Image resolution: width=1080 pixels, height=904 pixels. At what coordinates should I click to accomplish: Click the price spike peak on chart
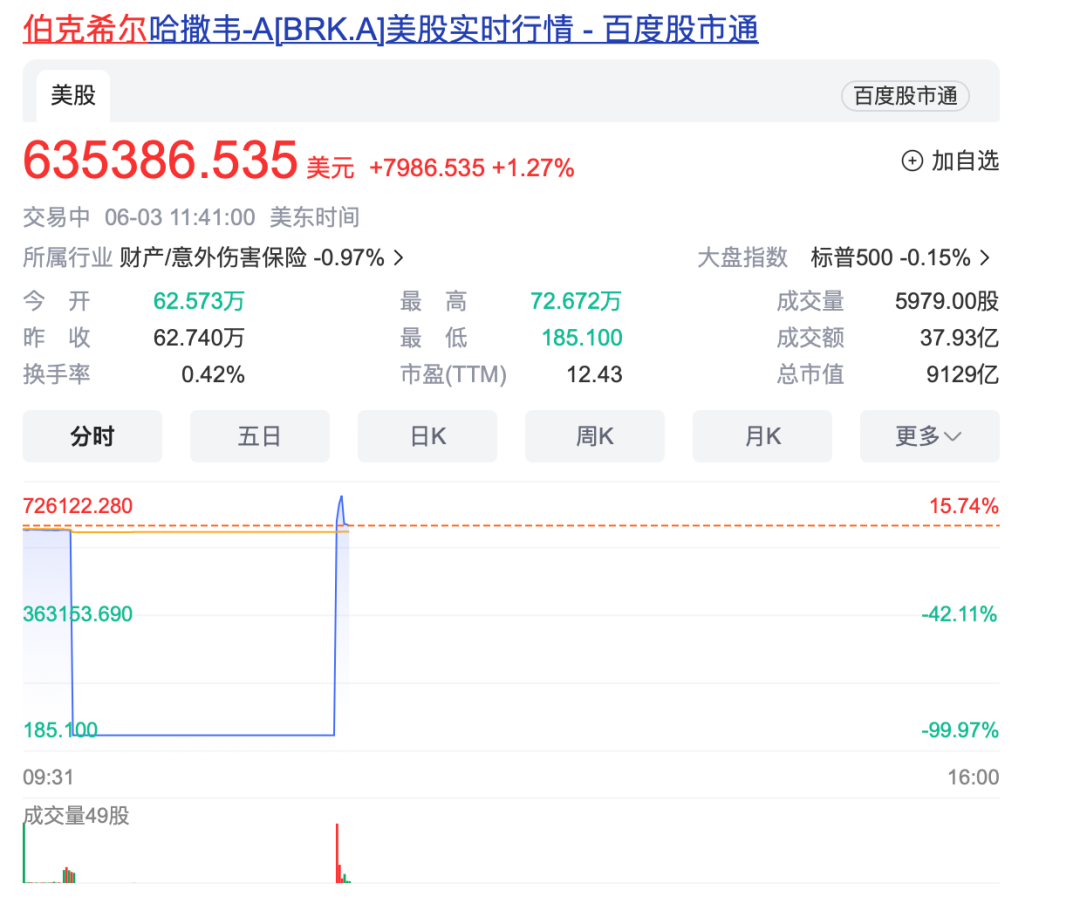click(x=341, y=497)
